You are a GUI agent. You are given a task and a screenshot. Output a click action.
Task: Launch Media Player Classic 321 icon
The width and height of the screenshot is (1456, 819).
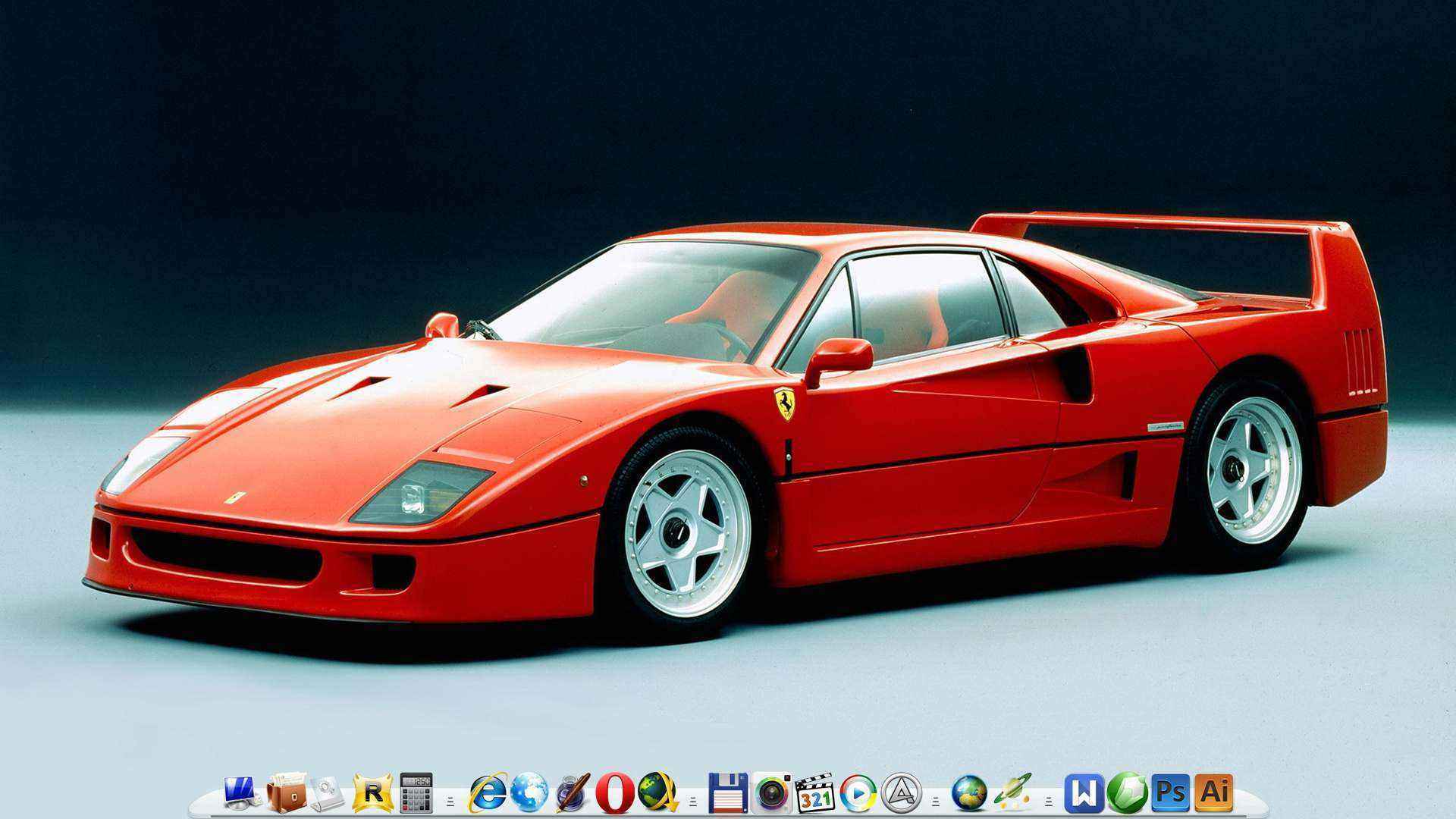point(815,793)
